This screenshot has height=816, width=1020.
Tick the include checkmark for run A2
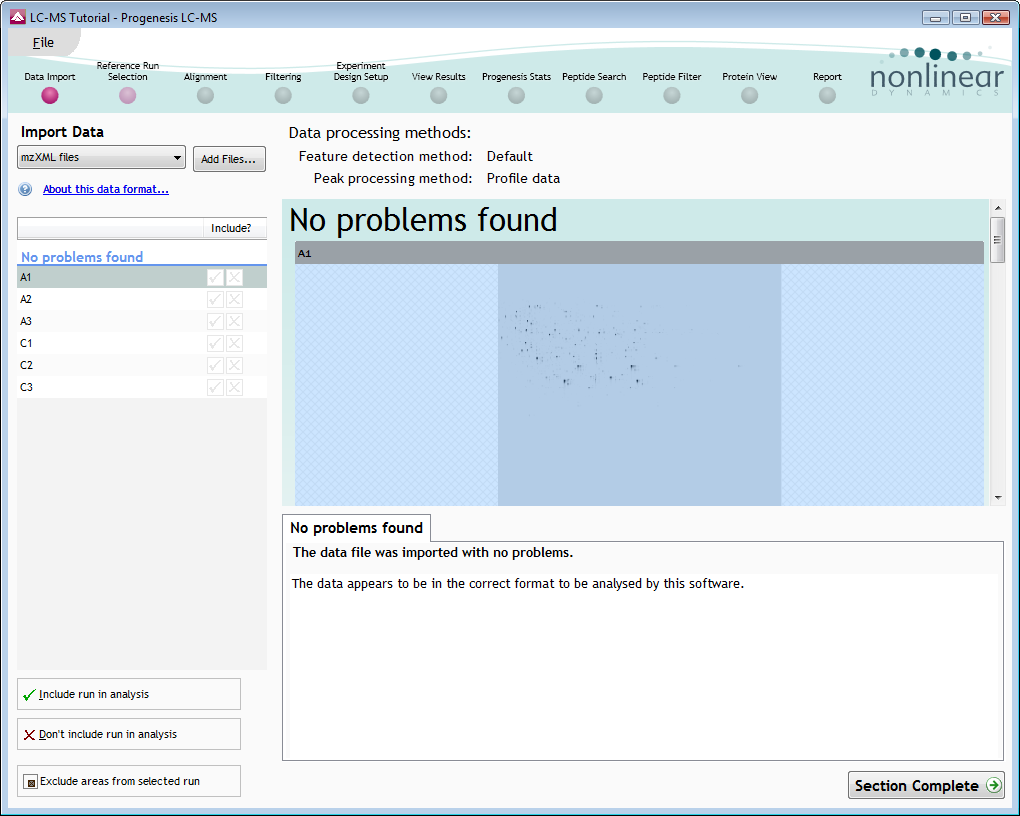pyautogui.click(x=215, y=299)
